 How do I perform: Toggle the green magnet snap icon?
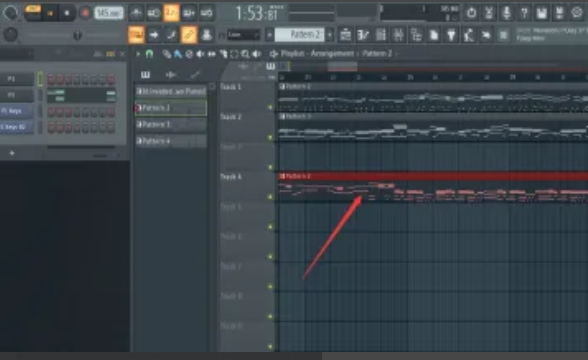coord(149,54)
